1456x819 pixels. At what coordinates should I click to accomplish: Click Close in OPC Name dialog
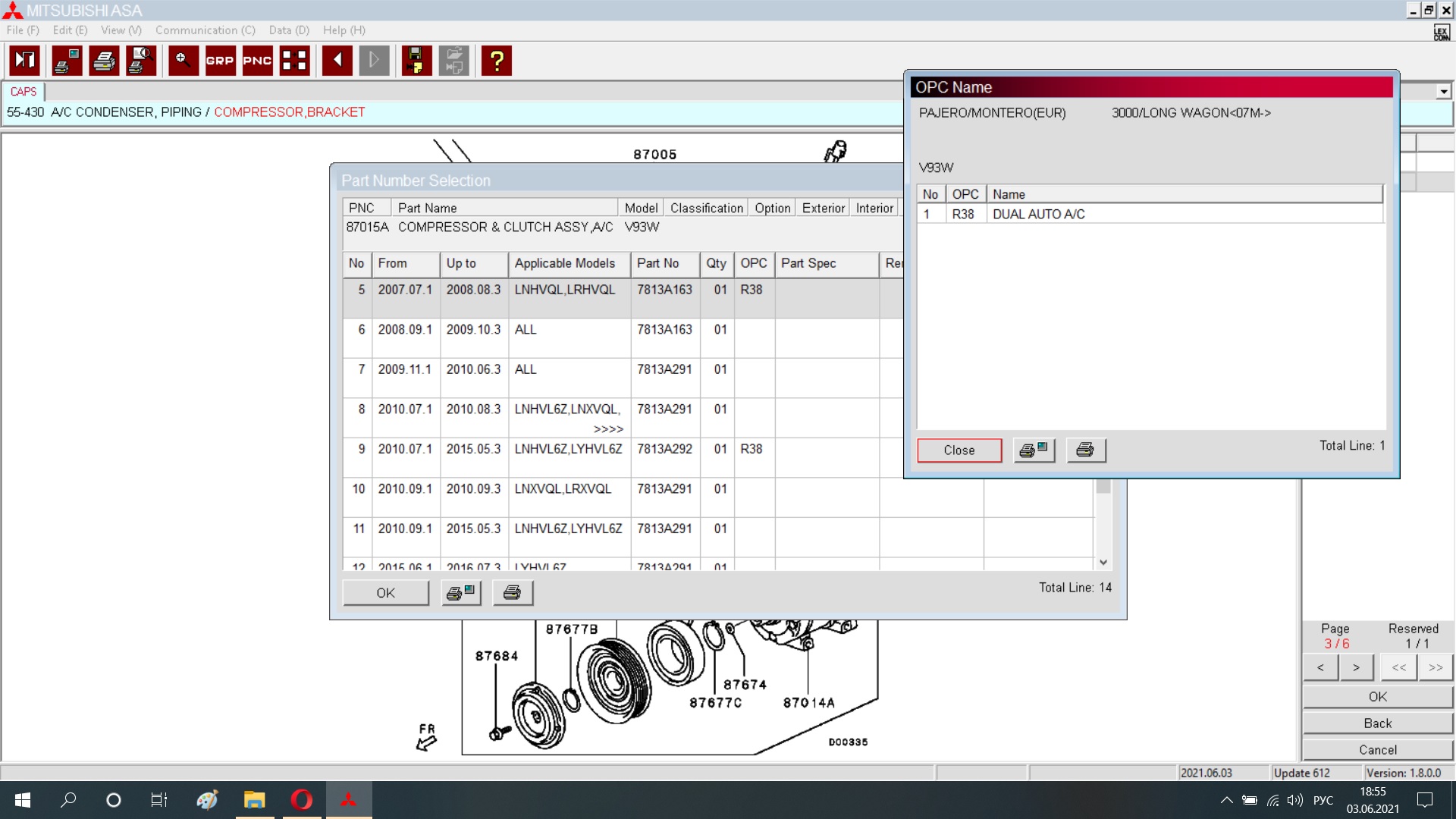click(959, 450)
